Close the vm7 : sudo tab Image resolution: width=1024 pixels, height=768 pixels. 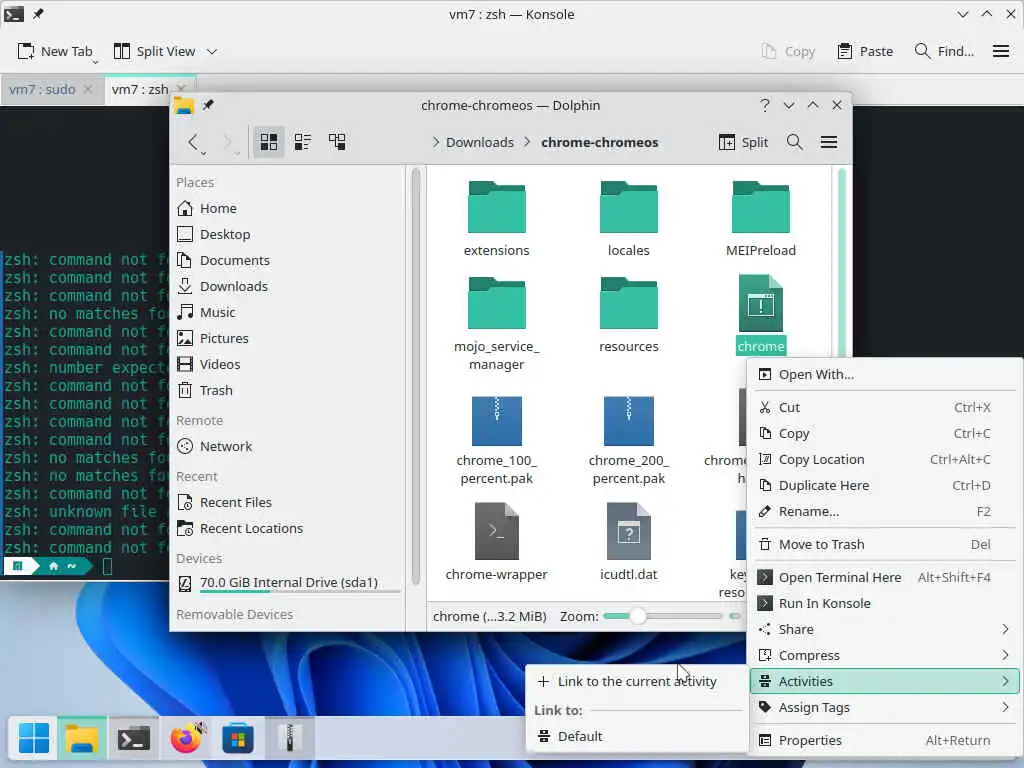click(x=88, y=89)
